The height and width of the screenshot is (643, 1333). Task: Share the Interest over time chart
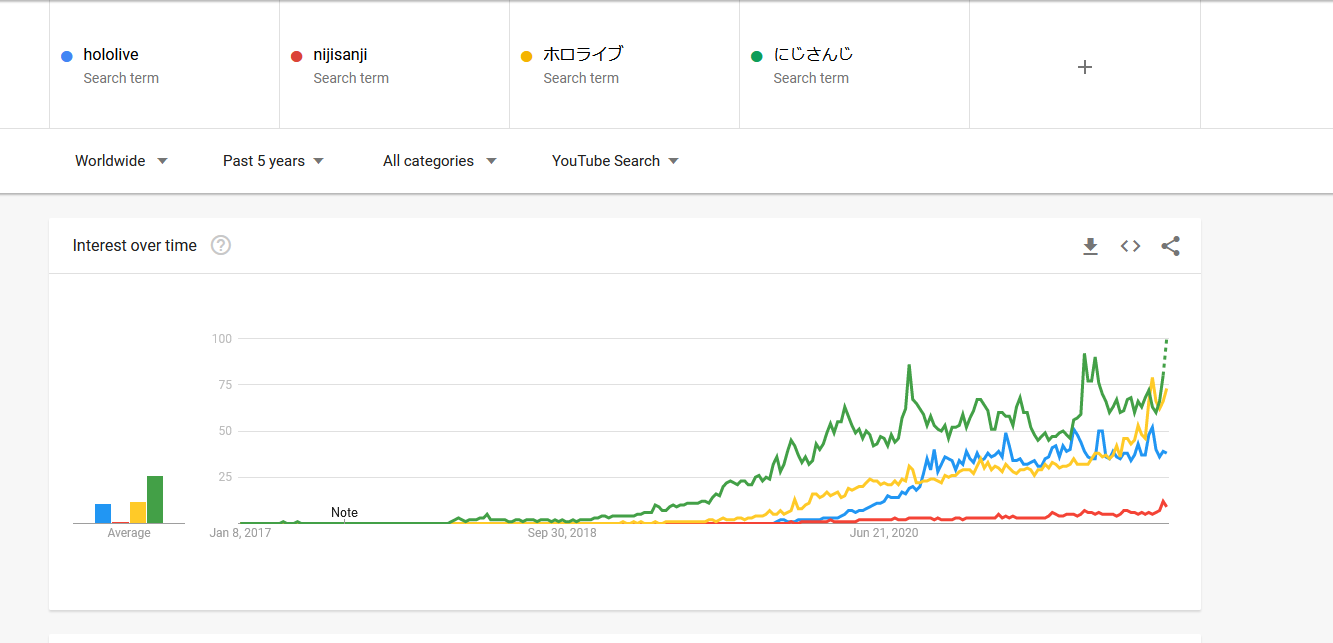click(1170, 246)
